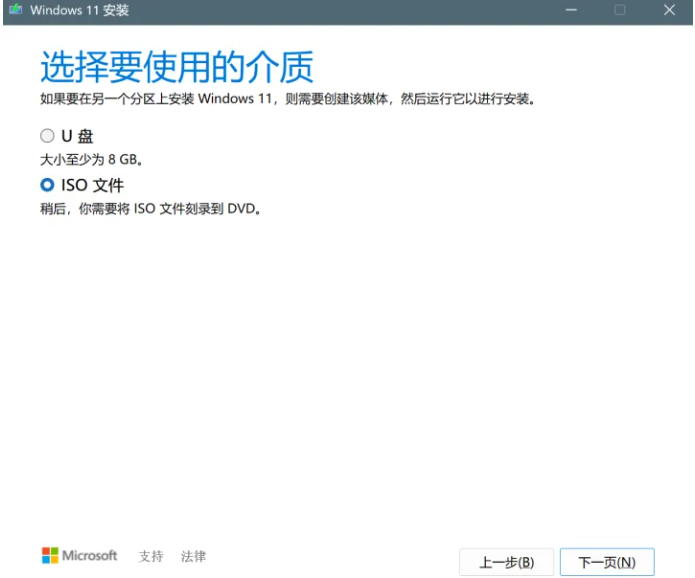Close the Windows 11 安装 window
The height and width of the screenshot is (578, 695).
669,10
